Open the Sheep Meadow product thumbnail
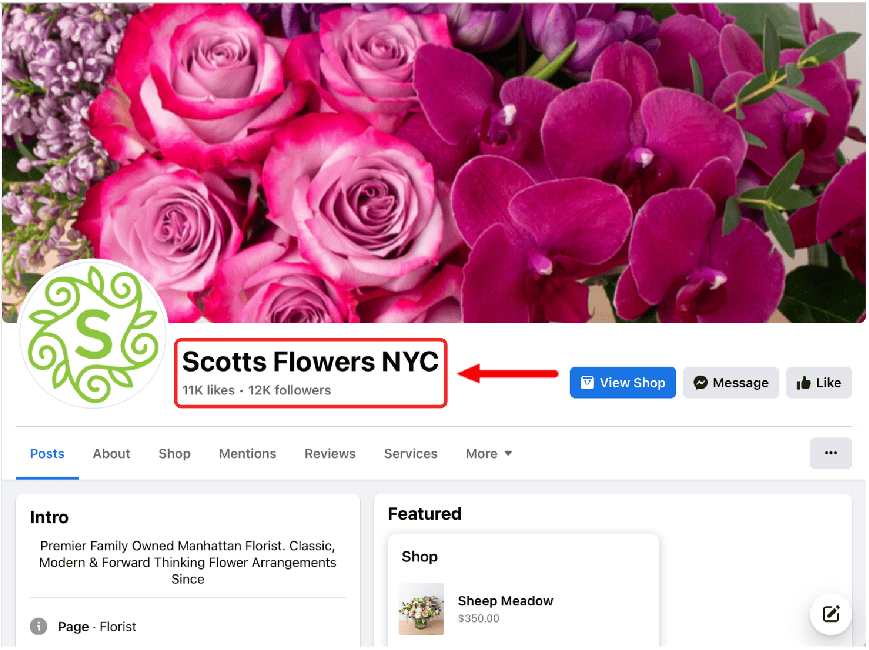The height and width of the screenshot is (650, 869). pyautogui.click(x=421, y=608)
